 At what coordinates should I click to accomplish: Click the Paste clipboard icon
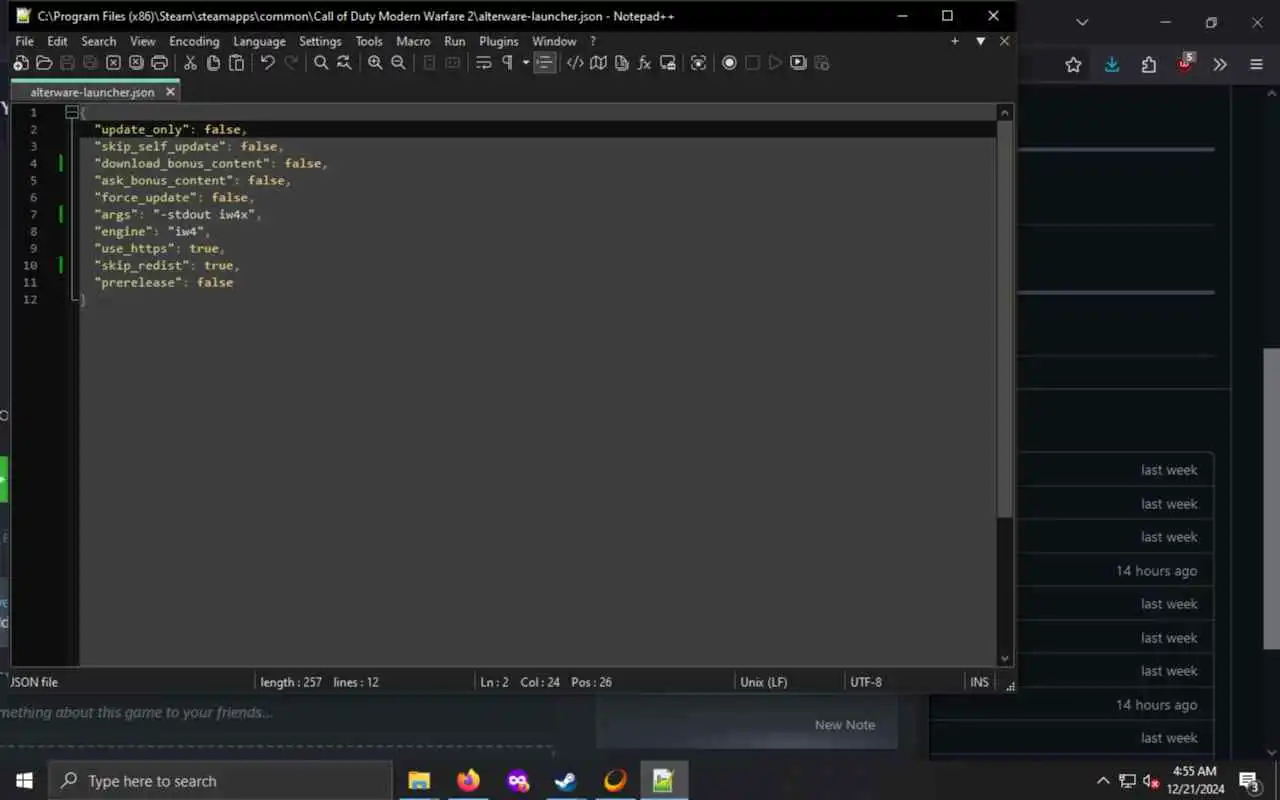point(236,63)
